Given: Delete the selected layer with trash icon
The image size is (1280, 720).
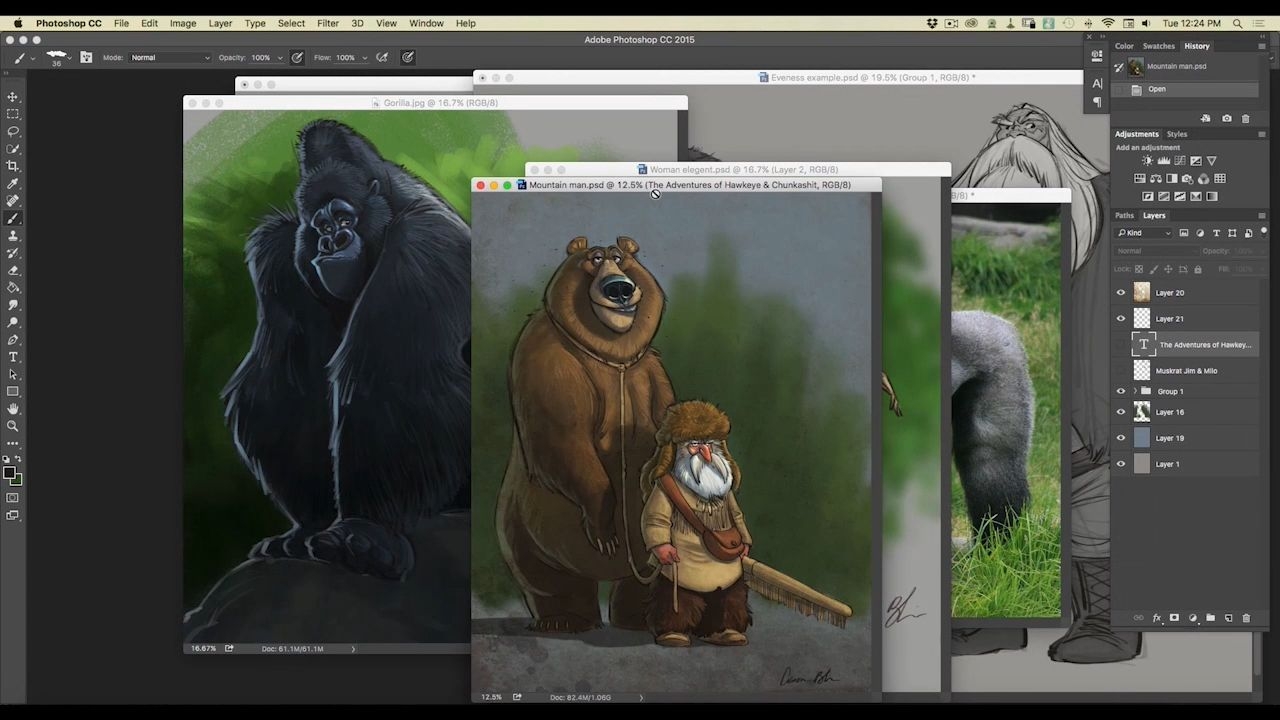Looking at the screenshot, I should [1246, 618].
